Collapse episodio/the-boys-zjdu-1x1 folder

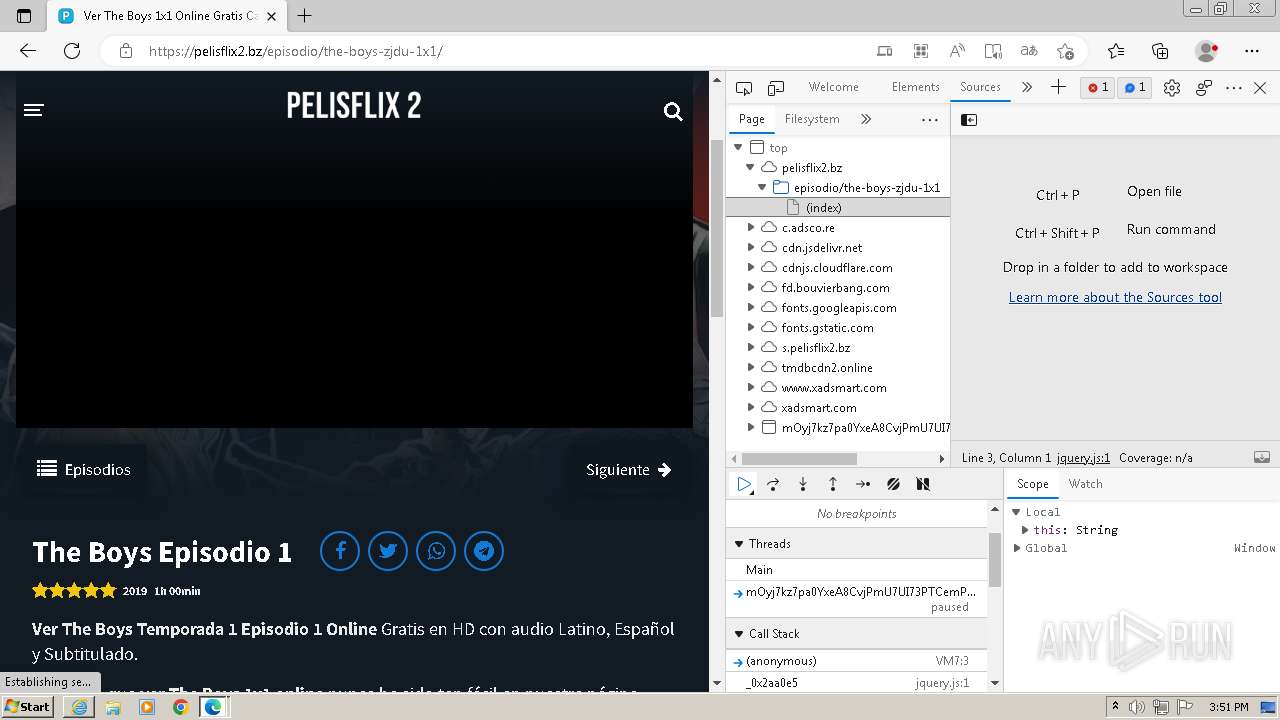762,187
